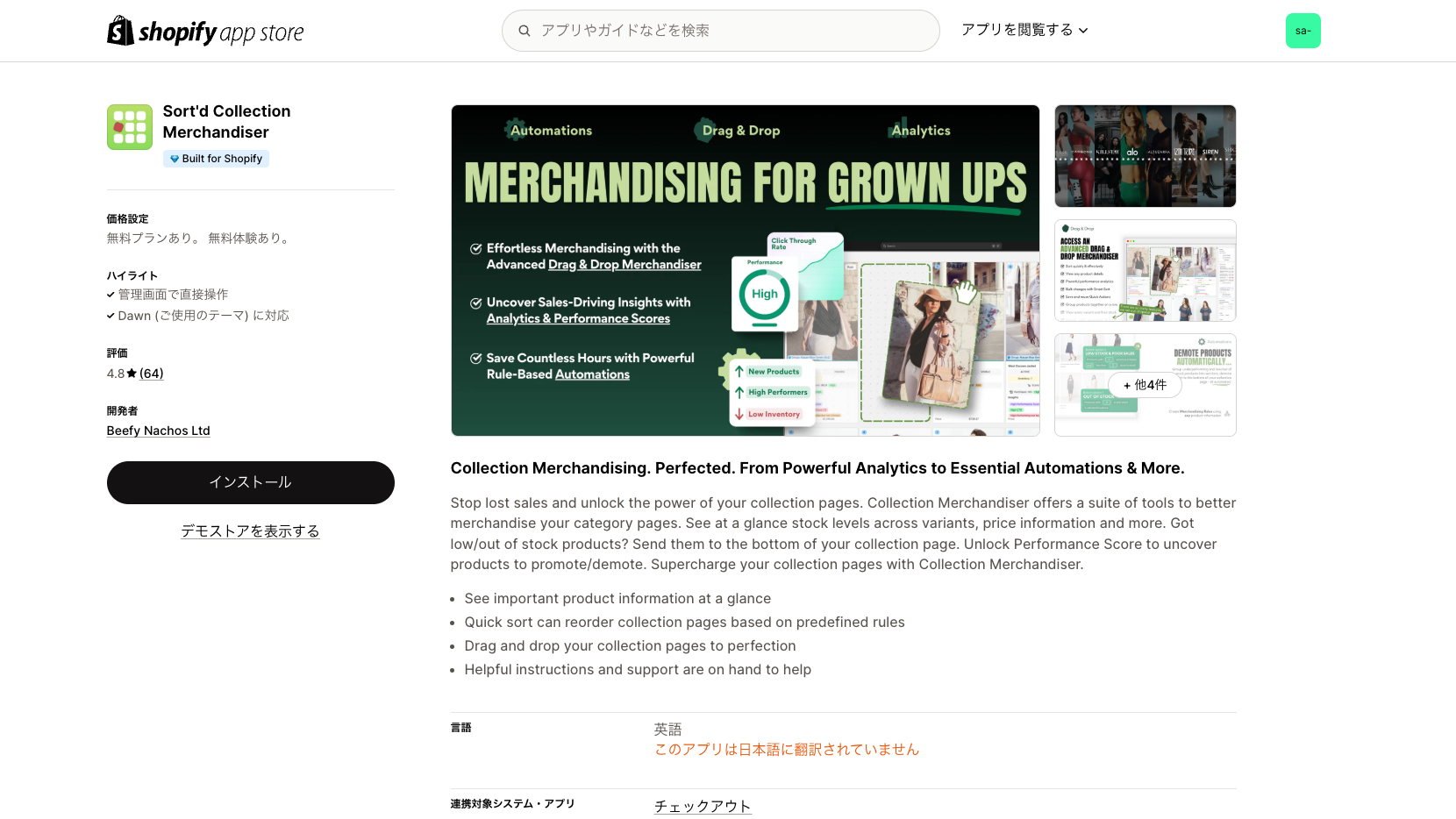Open the green sa- account avatar
The height and width of the screenshot is (819, 1456).
pos(1303,31)
